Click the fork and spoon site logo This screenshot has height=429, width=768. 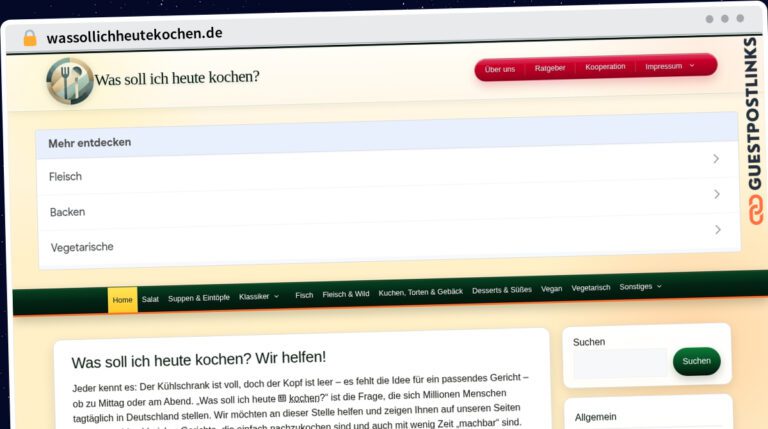(70, 81)
